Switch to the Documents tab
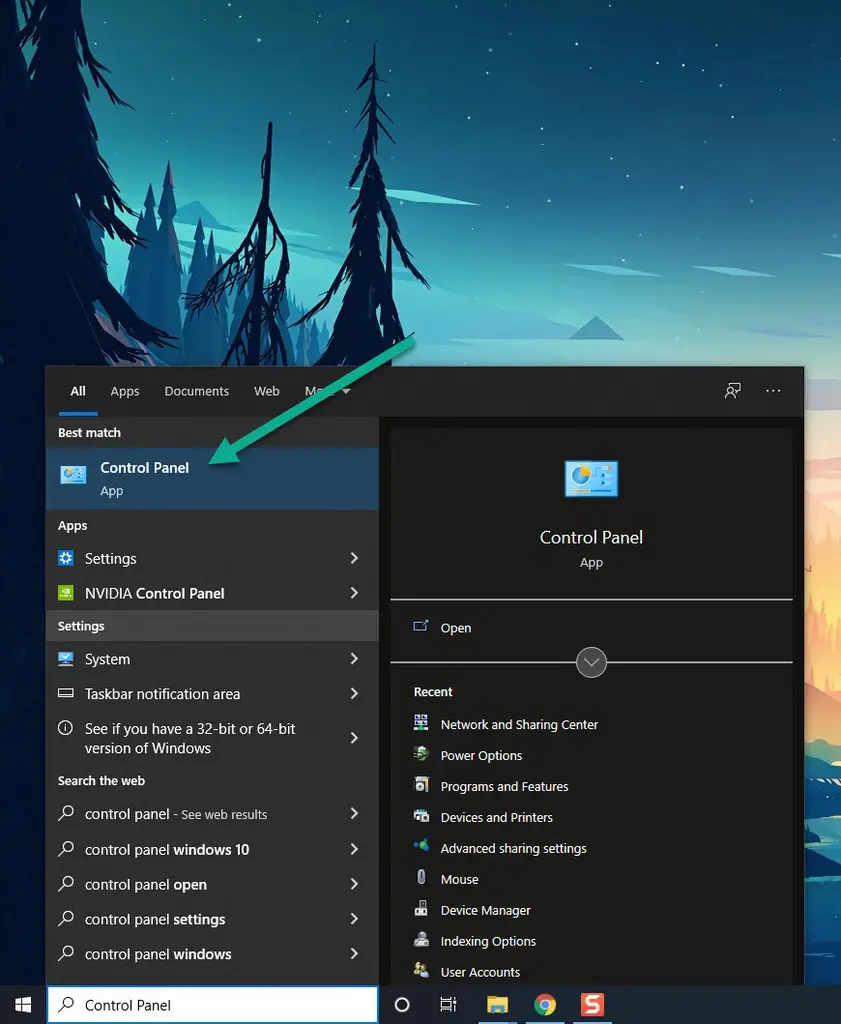The width and height of the screenshot is (841, 1024). (x=197, y=391)
